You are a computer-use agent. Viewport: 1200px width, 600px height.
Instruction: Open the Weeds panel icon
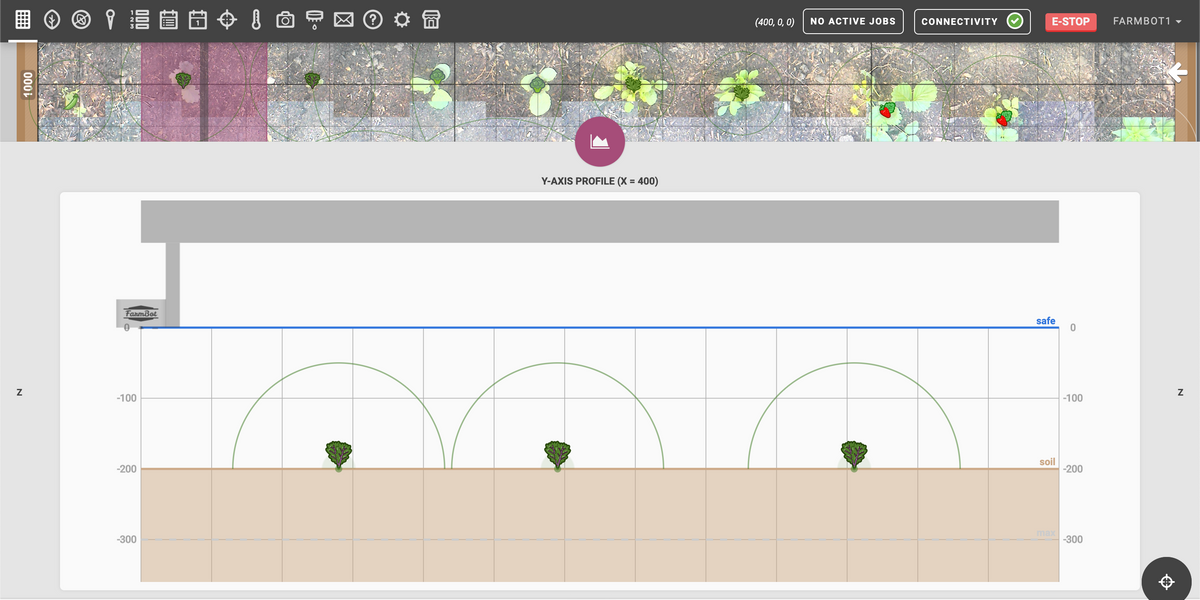81,18
